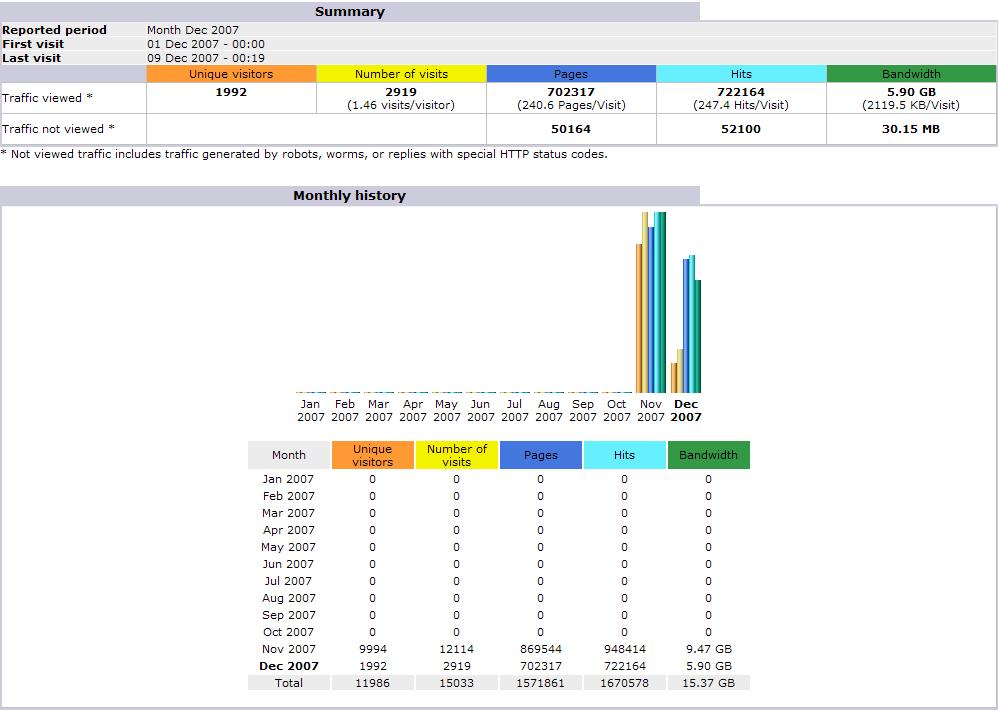This screenshot has width=998, height=710.
Task: Click the 5.90 GB bandwidth summary value
Action: [911, 92]
